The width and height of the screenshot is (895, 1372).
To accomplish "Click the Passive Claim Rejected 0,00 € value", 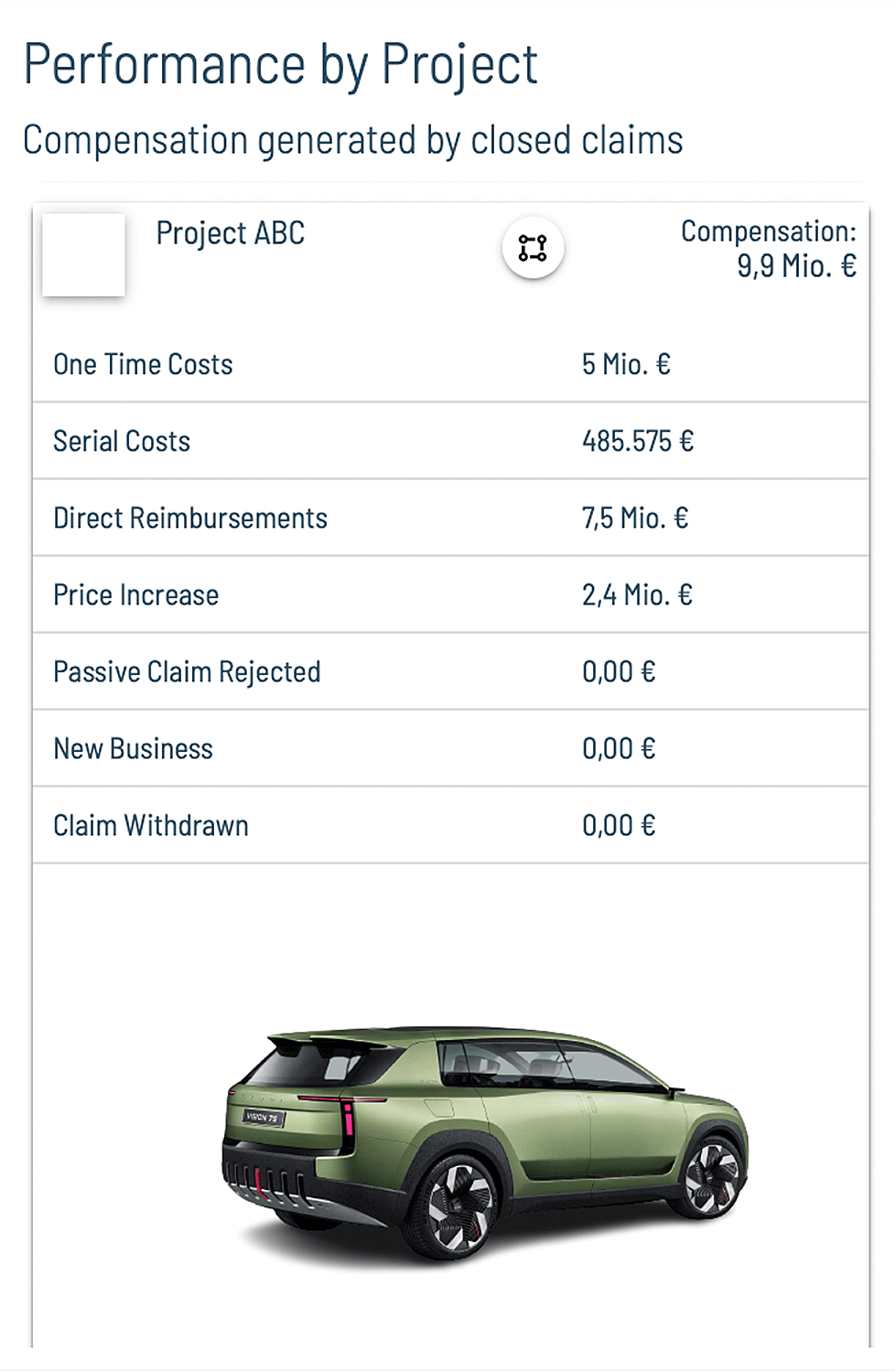I will pos(619,671).
